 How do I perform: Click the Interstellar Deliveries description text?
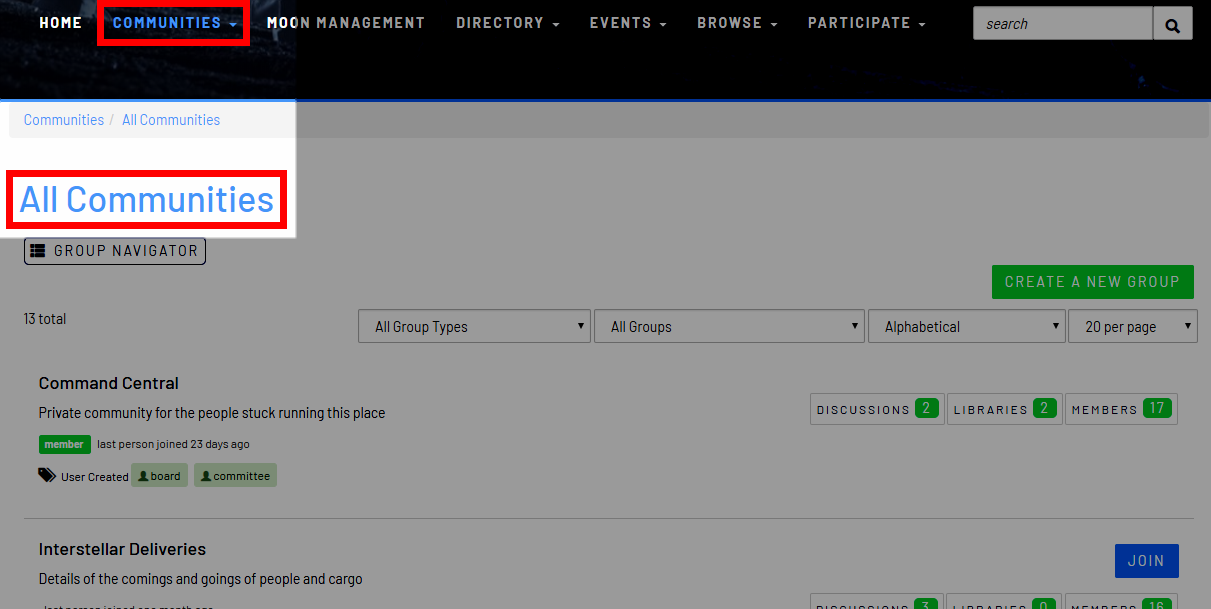click(x=201, y=579)
